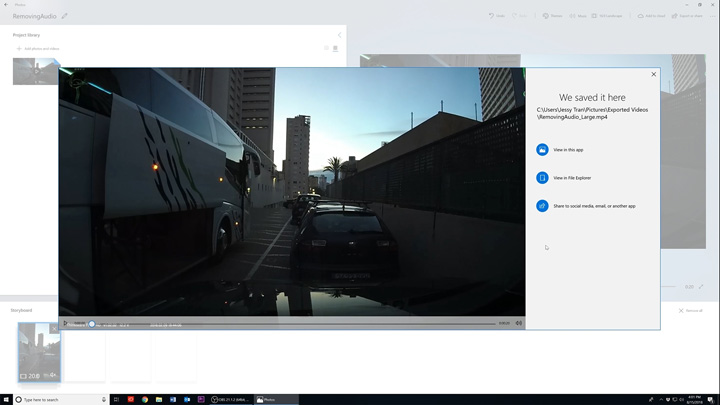Close the 'We saved it here' dialog
The width and height of the screenshot is (720, 405).
(x=654, y=74)
